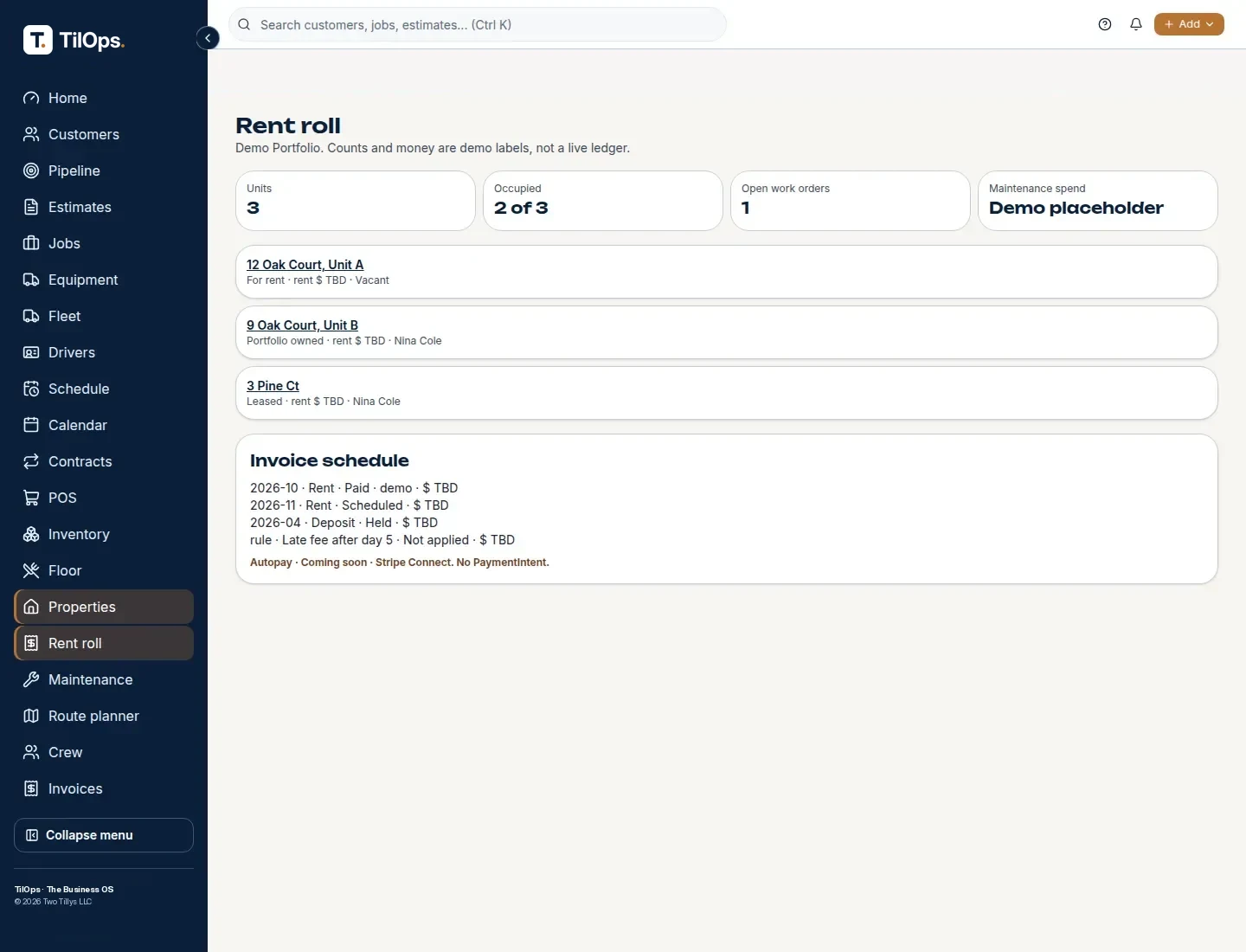
Task: Open Route planner from the sidebar
Action: (104, 716)
